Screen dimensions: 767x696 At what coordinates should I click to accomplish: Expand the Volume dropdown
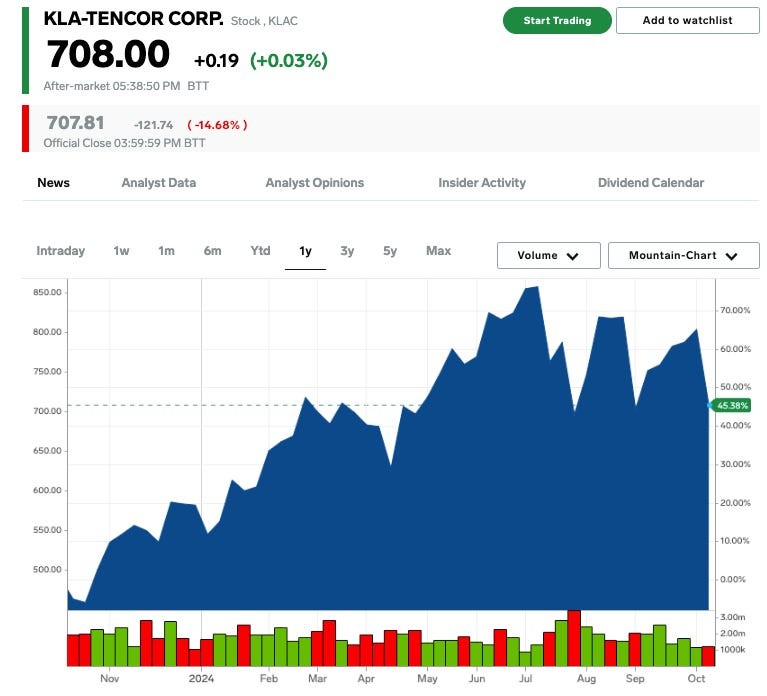(x=548, y=256)
